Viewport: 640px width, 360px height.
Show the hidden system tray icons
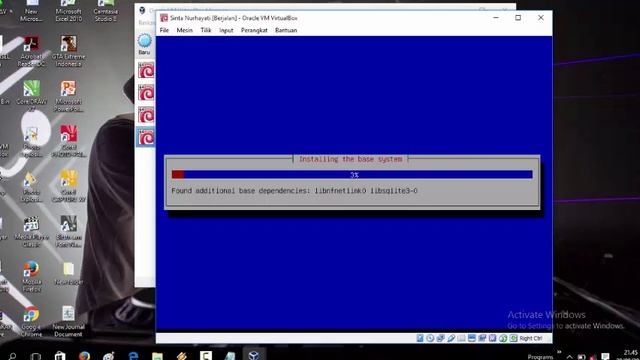pyautogui.click(x=569, y=356)
